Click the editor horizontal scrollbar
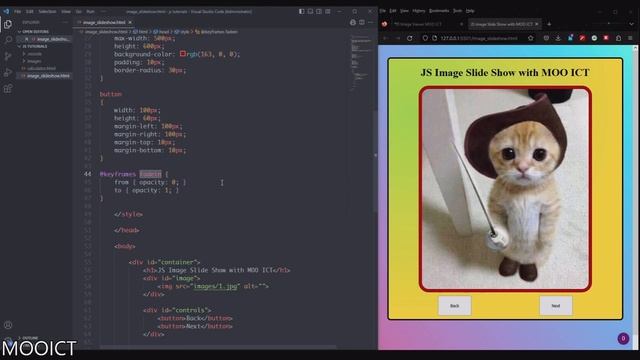Screen dimensions: 640x360 218,347
